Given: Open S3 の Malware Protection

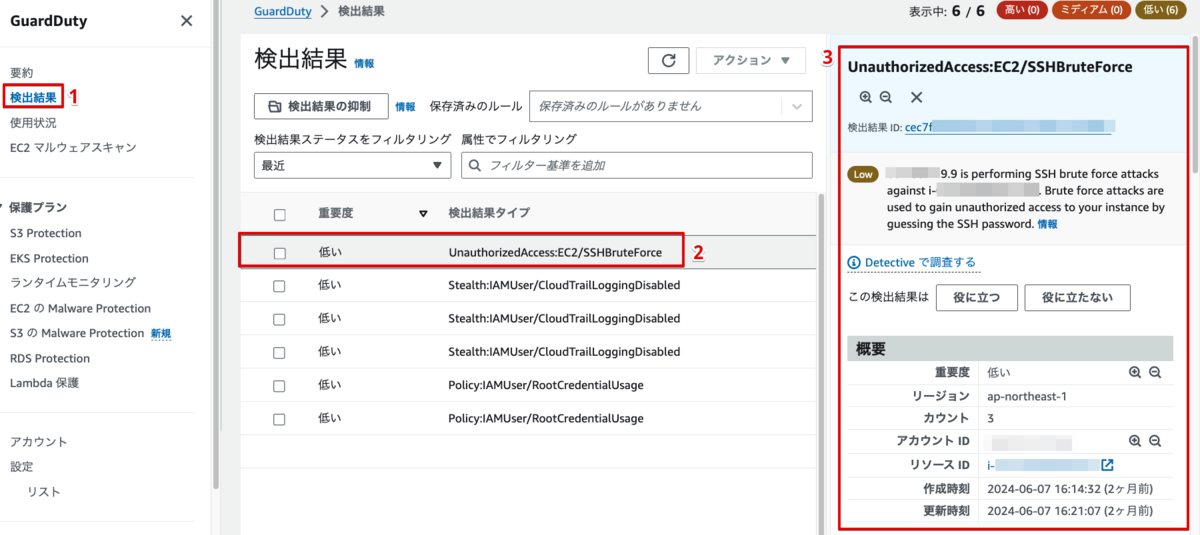Looking at the screenshot, I should pos(78,333).
